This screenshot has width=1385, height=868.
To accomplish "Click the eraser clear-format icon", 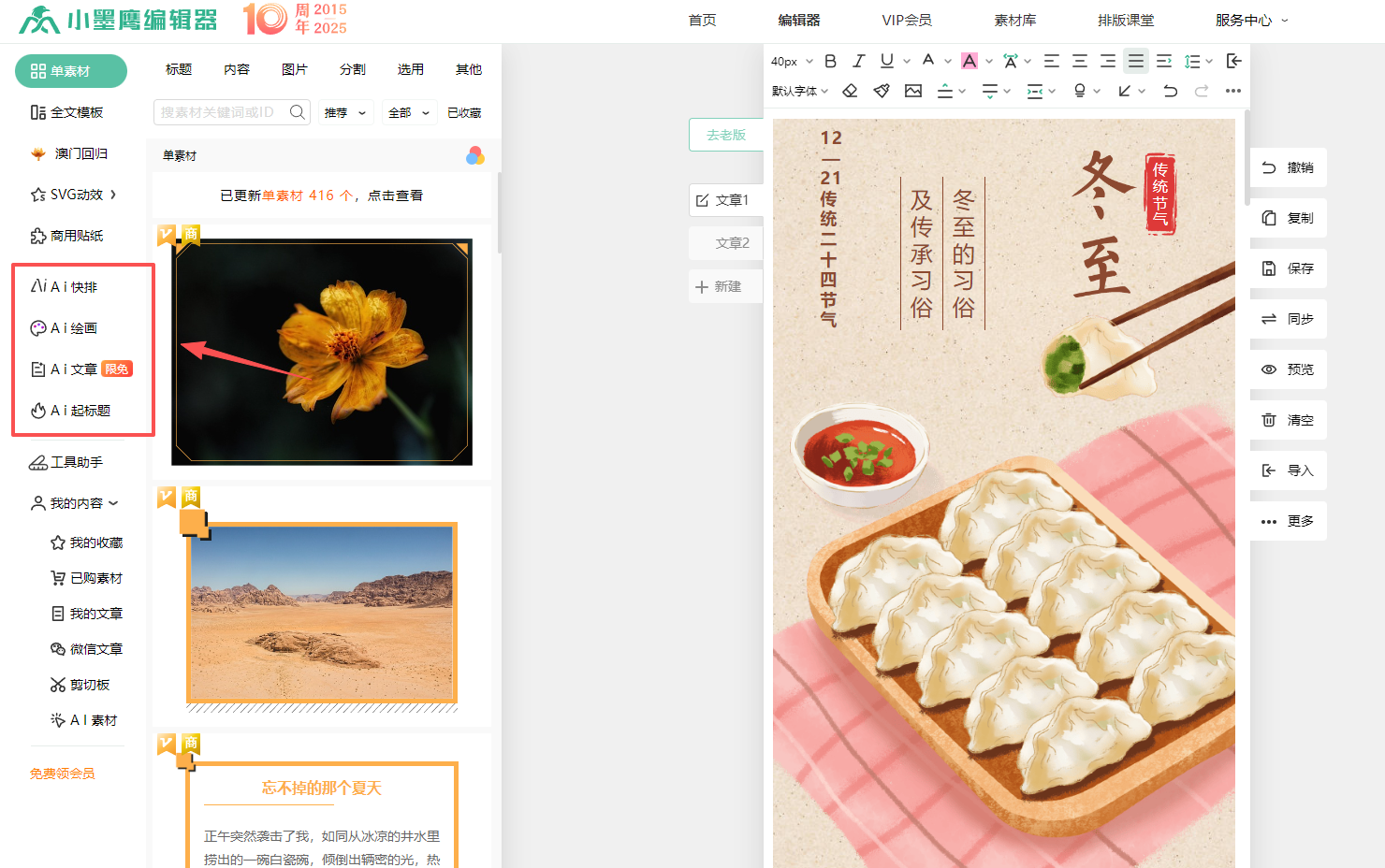I will pyautogui.click(x=850, y=91).
